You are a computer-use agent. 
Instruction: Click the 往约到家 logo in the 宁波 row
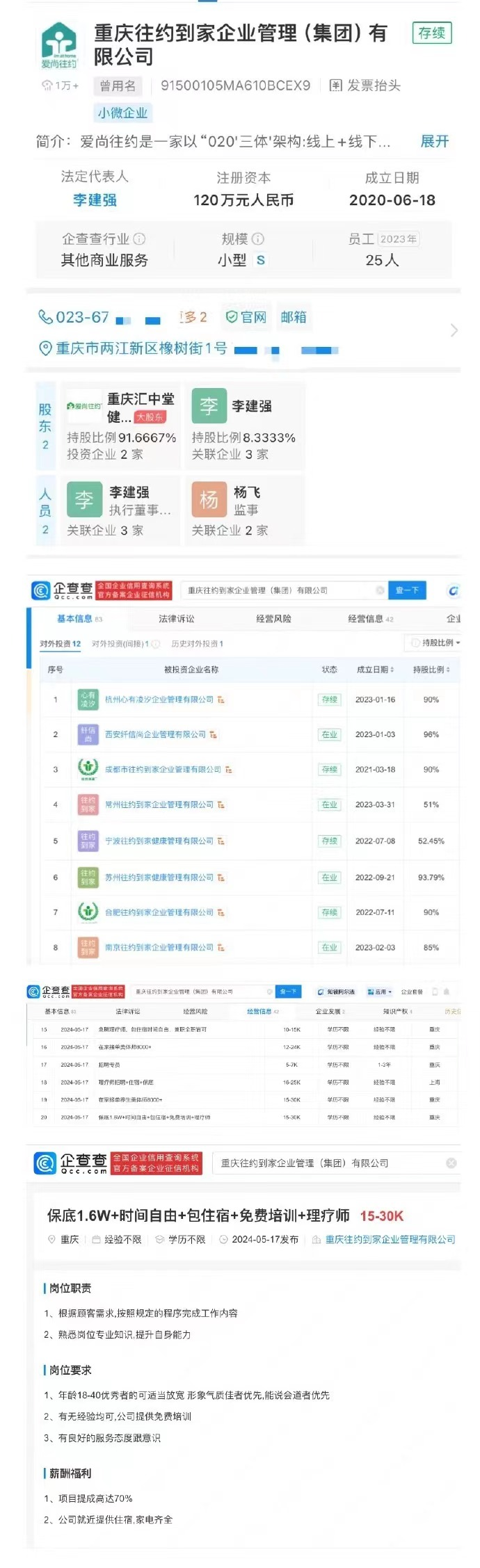[88, 841]
